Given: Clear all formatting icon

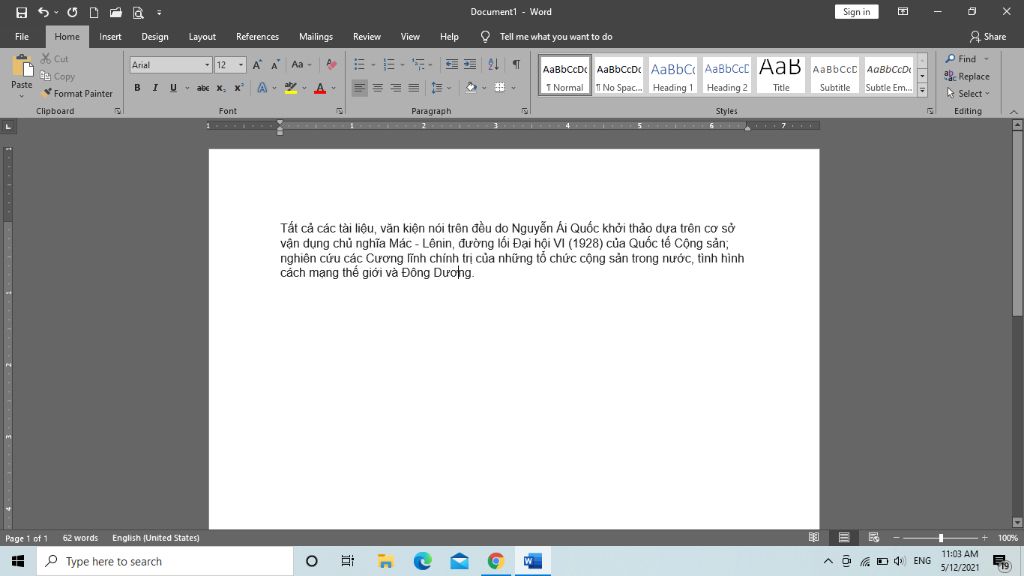Looking at the screenshot, I should click(x=331, y=65).
